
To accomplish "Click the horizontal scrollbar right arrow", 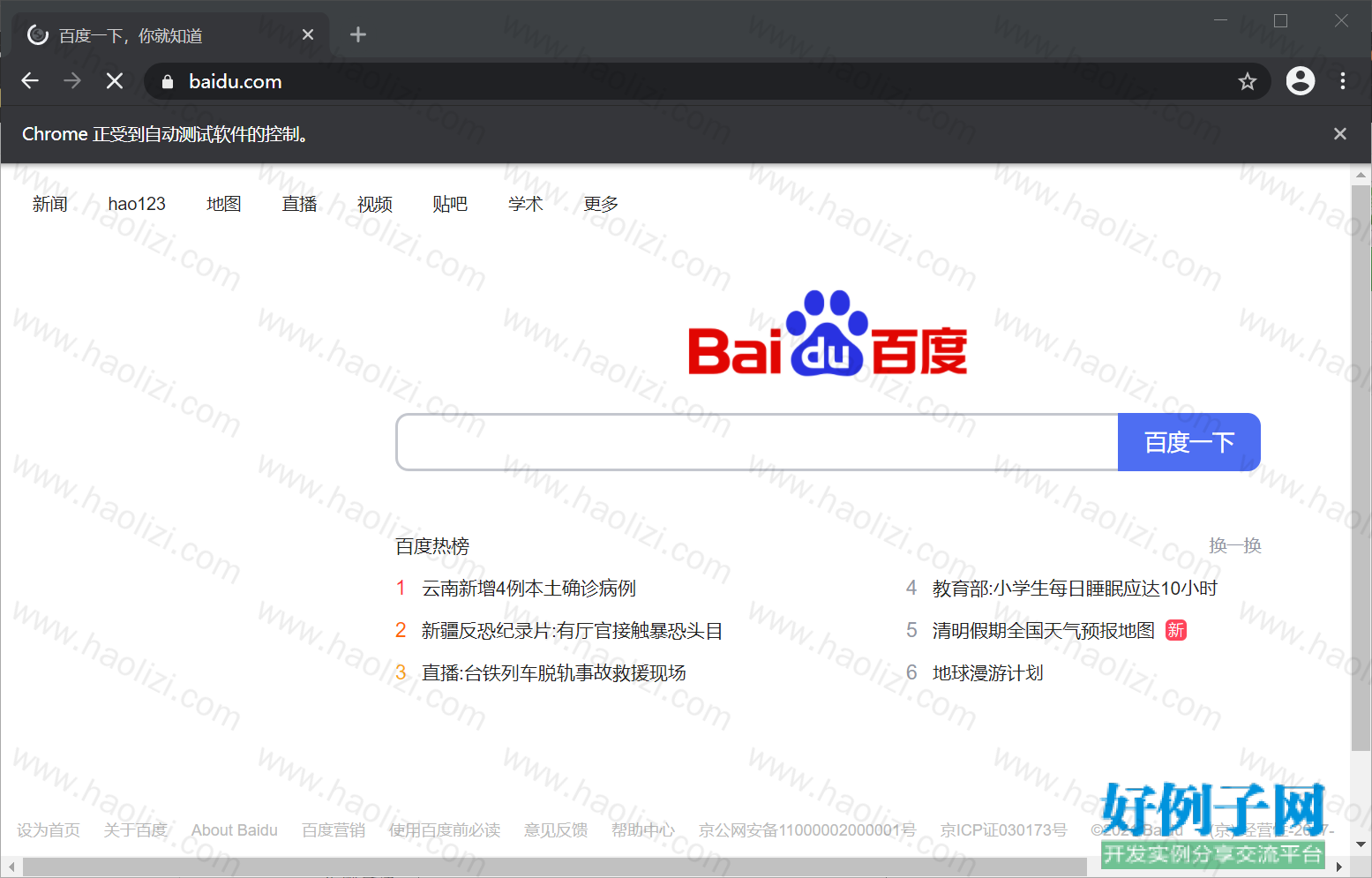I will 1339,867.
